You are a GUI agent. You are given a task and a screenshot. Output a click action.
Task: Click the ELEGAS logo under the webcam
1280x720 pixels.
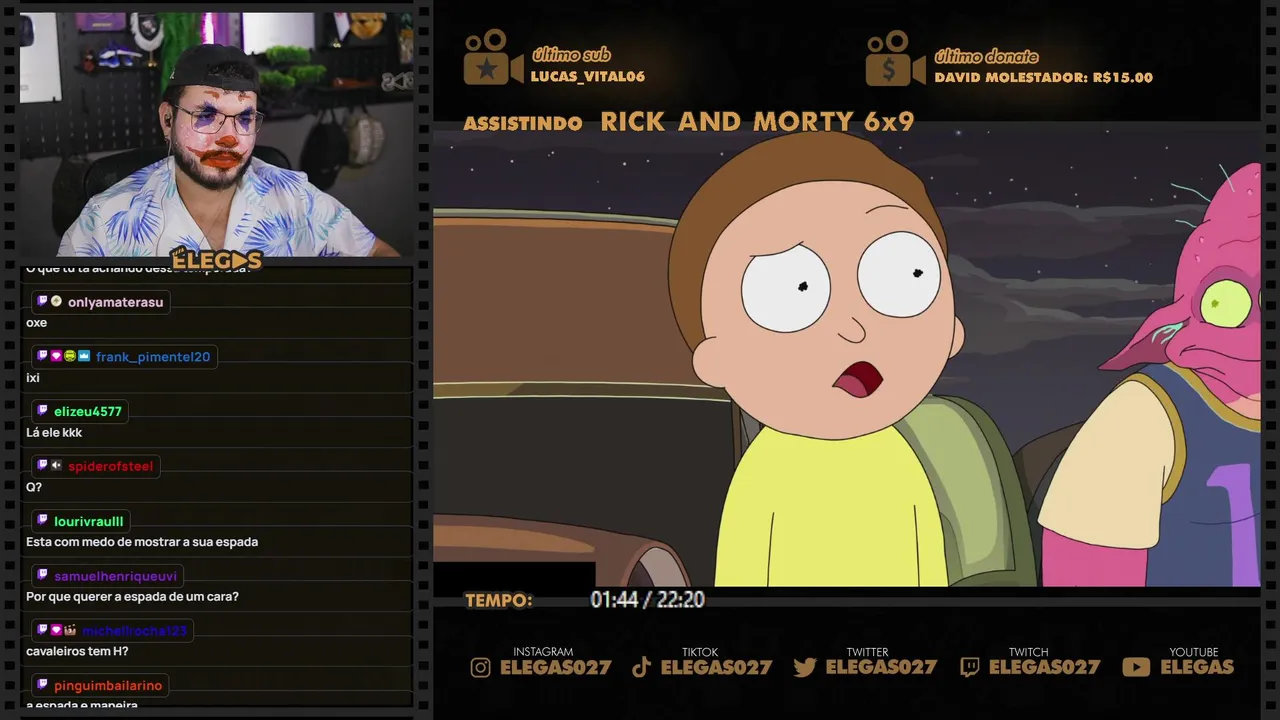pos(216,260)
